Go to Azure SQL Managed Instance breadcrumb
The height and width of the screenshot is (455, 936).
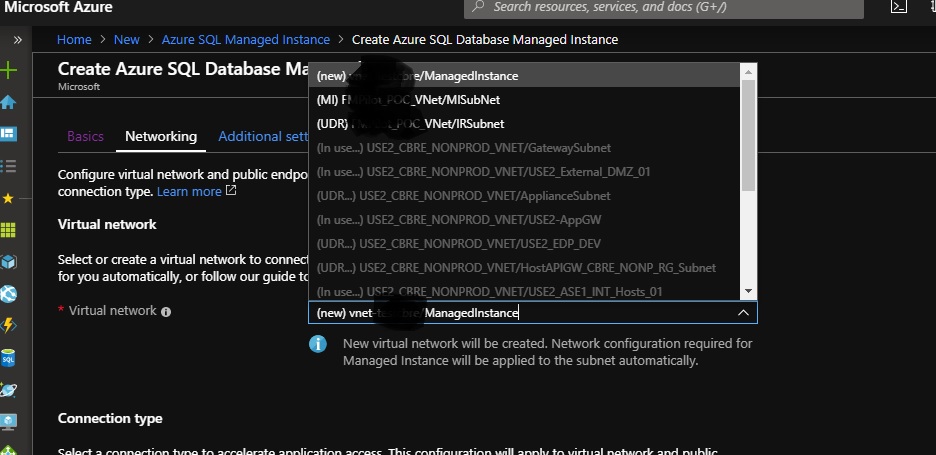coord(245,40)
